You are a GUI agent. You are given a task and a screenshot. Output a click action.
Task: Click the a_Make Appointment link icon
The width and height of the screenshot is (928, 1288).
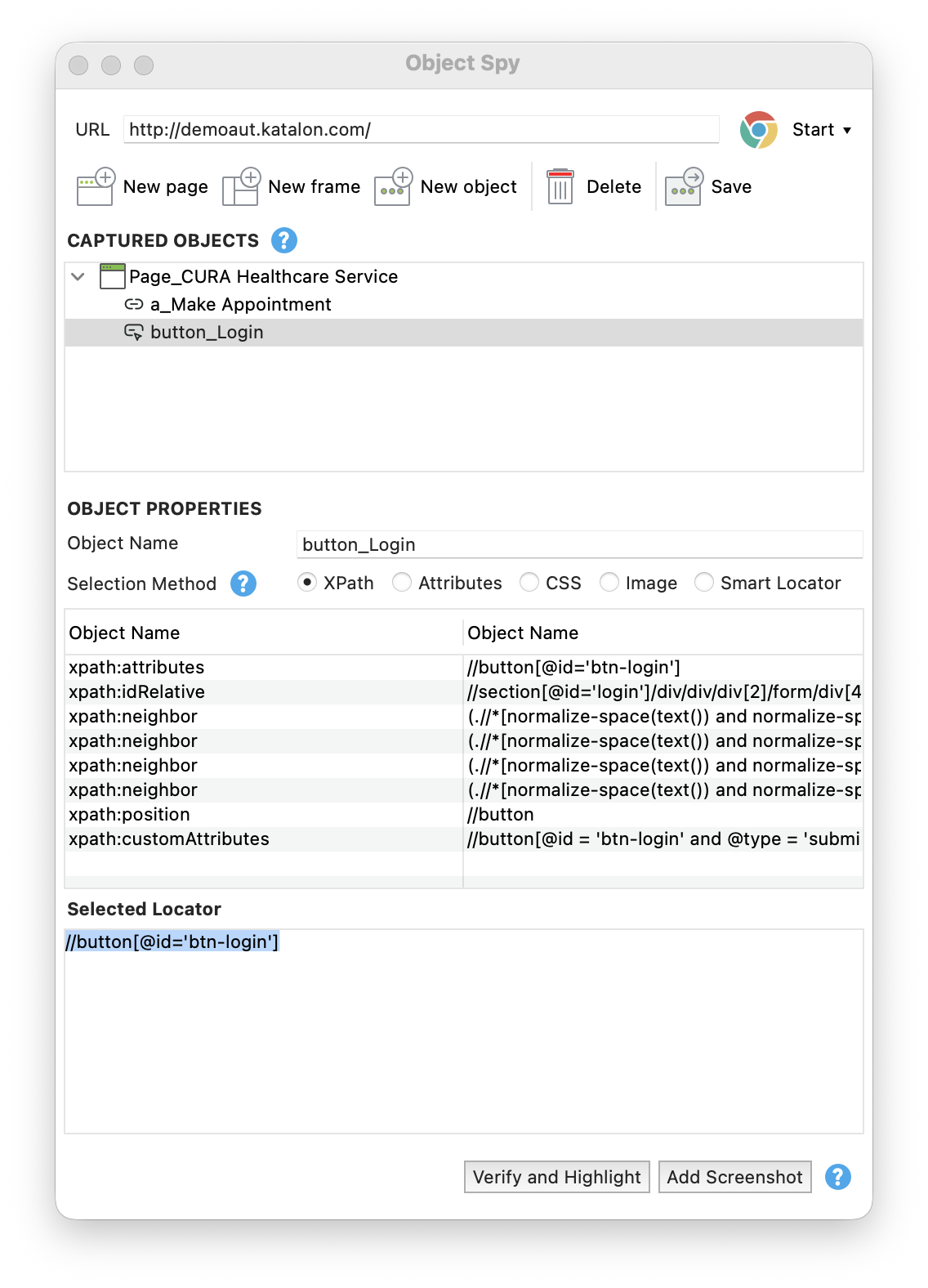point(134,304)
